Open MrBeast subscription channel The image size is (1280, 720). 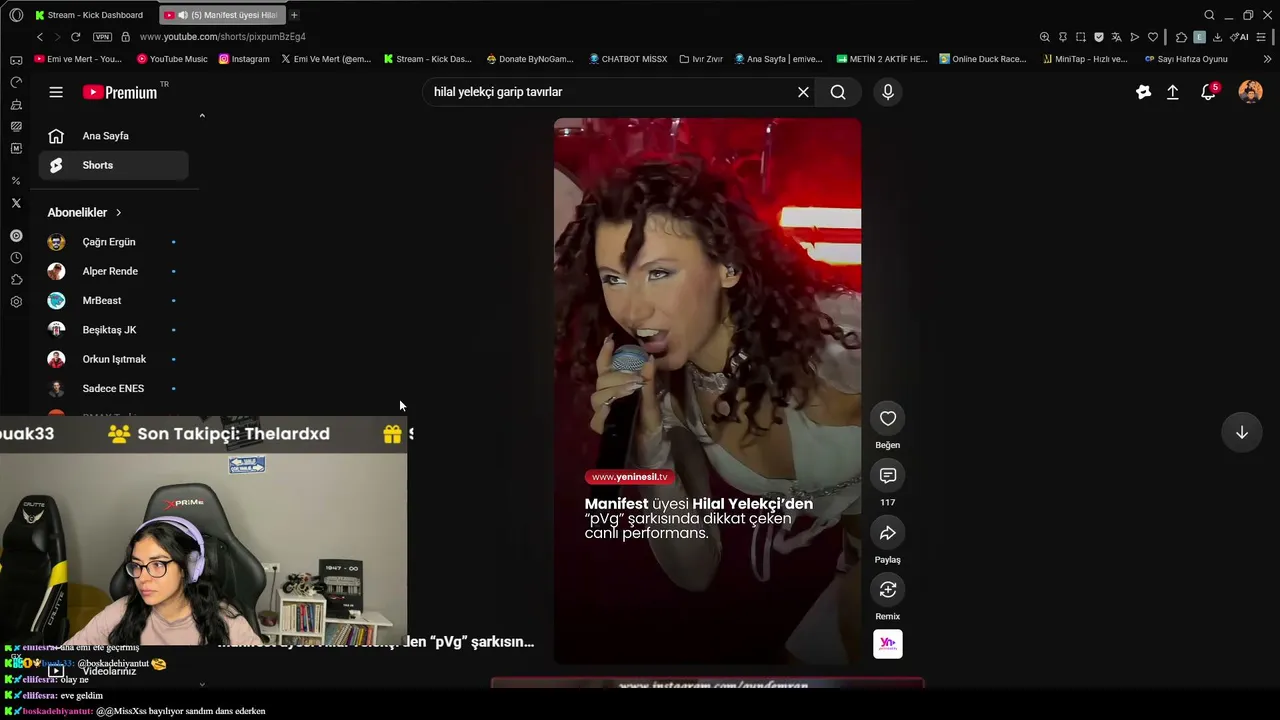pos(113,301)
